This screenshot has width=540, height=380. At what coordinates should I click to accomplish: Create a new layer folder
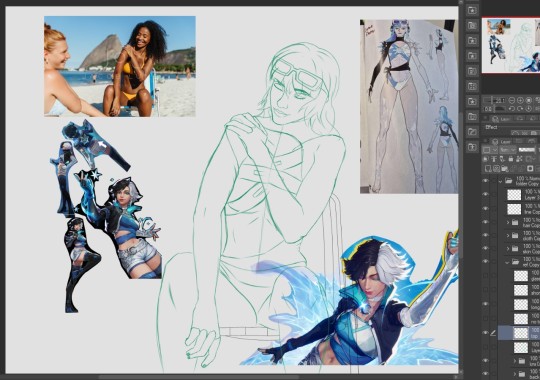point(505,168)
